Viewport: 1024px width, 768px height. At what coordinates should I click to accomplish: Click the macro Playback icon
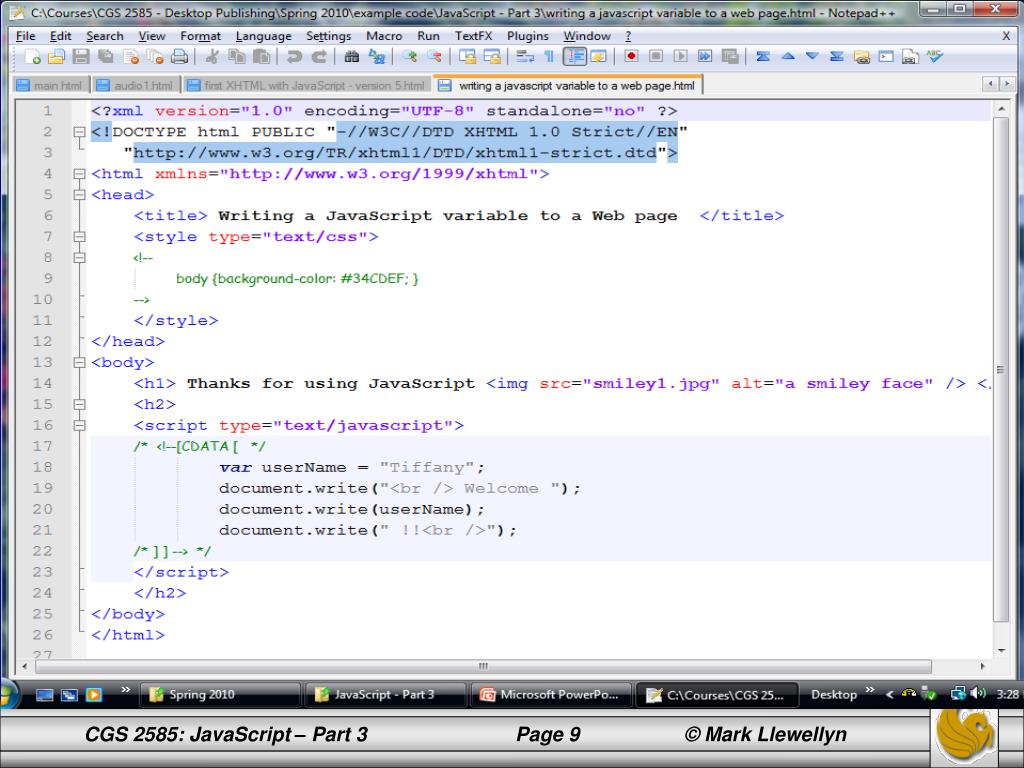680,57
